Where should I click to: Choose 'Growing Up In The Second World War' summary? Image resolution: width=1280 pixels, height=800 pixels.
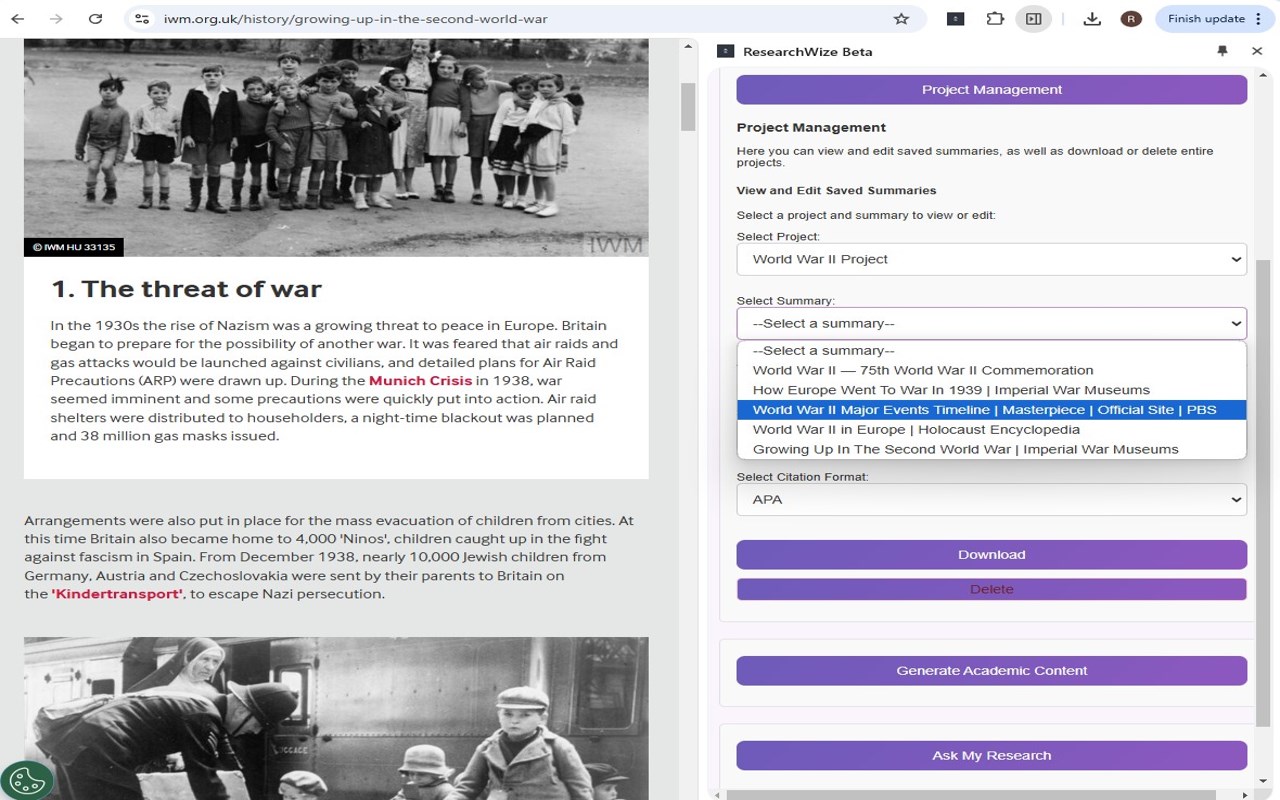pyautogui.click(x=992, y=449)
